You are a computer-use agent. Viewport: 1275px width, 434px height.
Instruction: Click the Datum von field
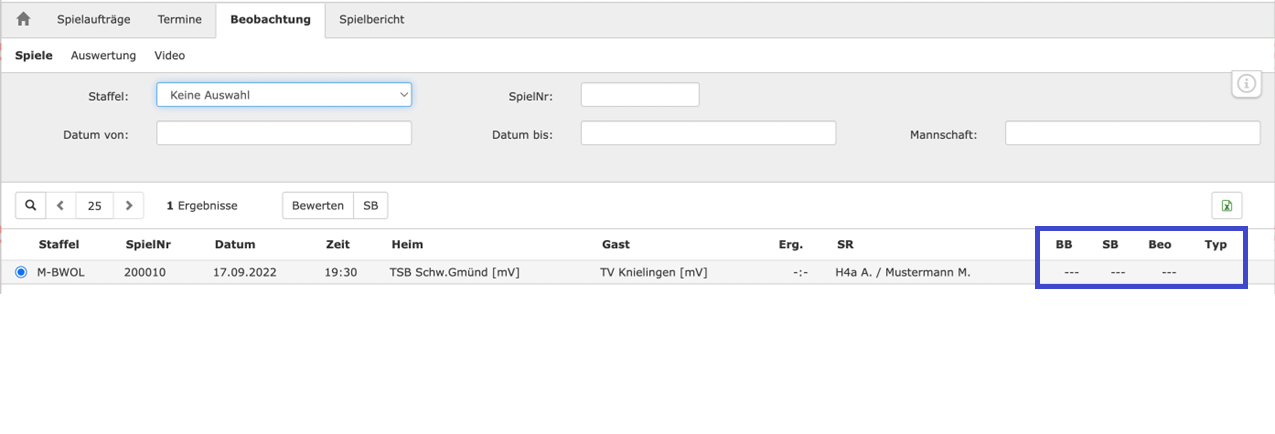click(284, 133)
